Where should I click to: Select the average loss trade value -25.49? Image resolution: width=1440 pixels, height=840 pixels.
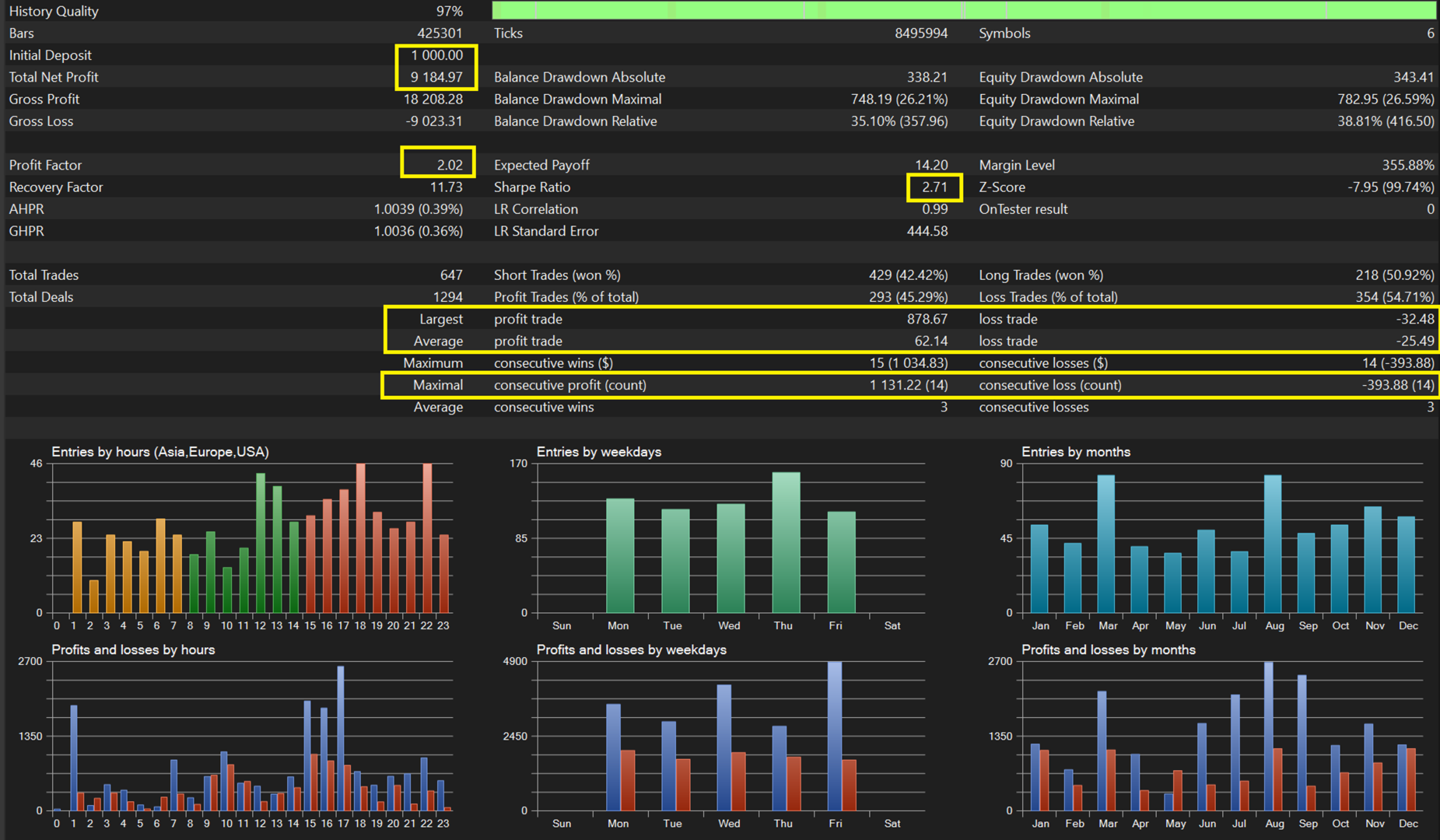click(1414, 341)
